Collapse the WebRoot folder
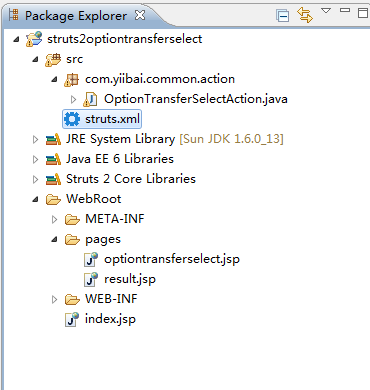 (35, 199)
